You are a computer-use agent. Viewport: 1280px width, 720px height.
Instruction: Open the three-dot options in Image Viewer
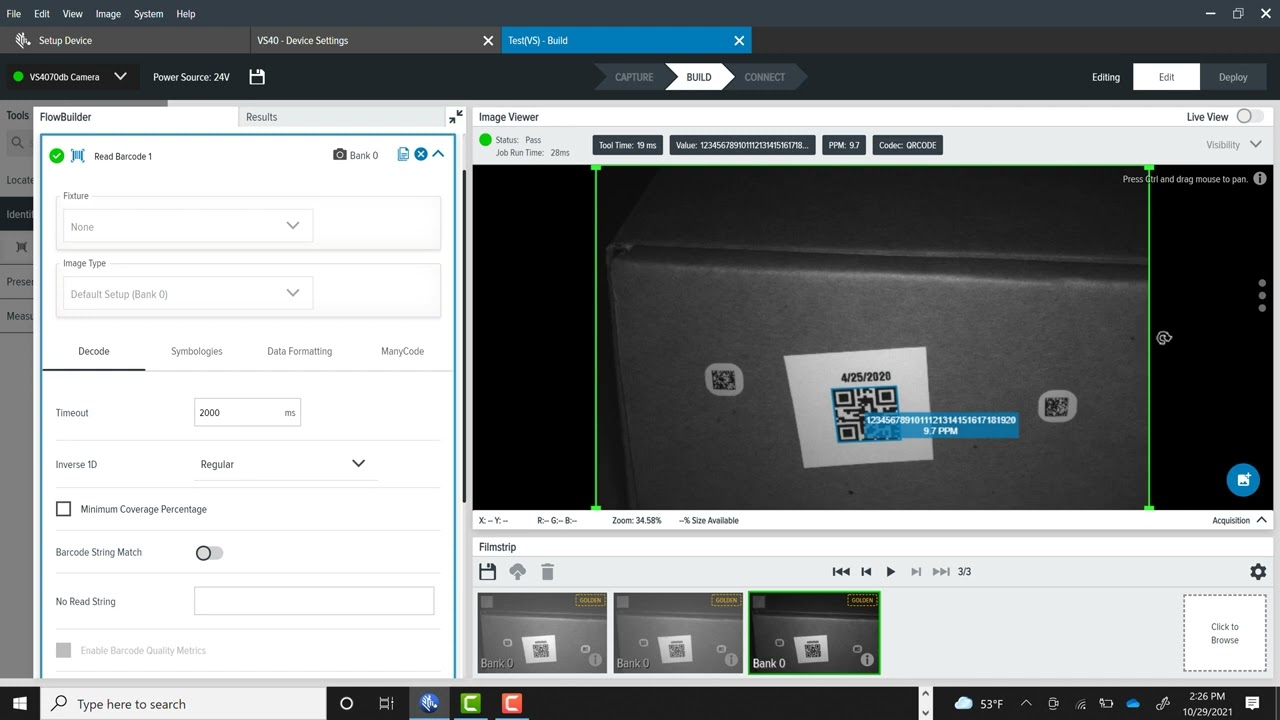1262,296
